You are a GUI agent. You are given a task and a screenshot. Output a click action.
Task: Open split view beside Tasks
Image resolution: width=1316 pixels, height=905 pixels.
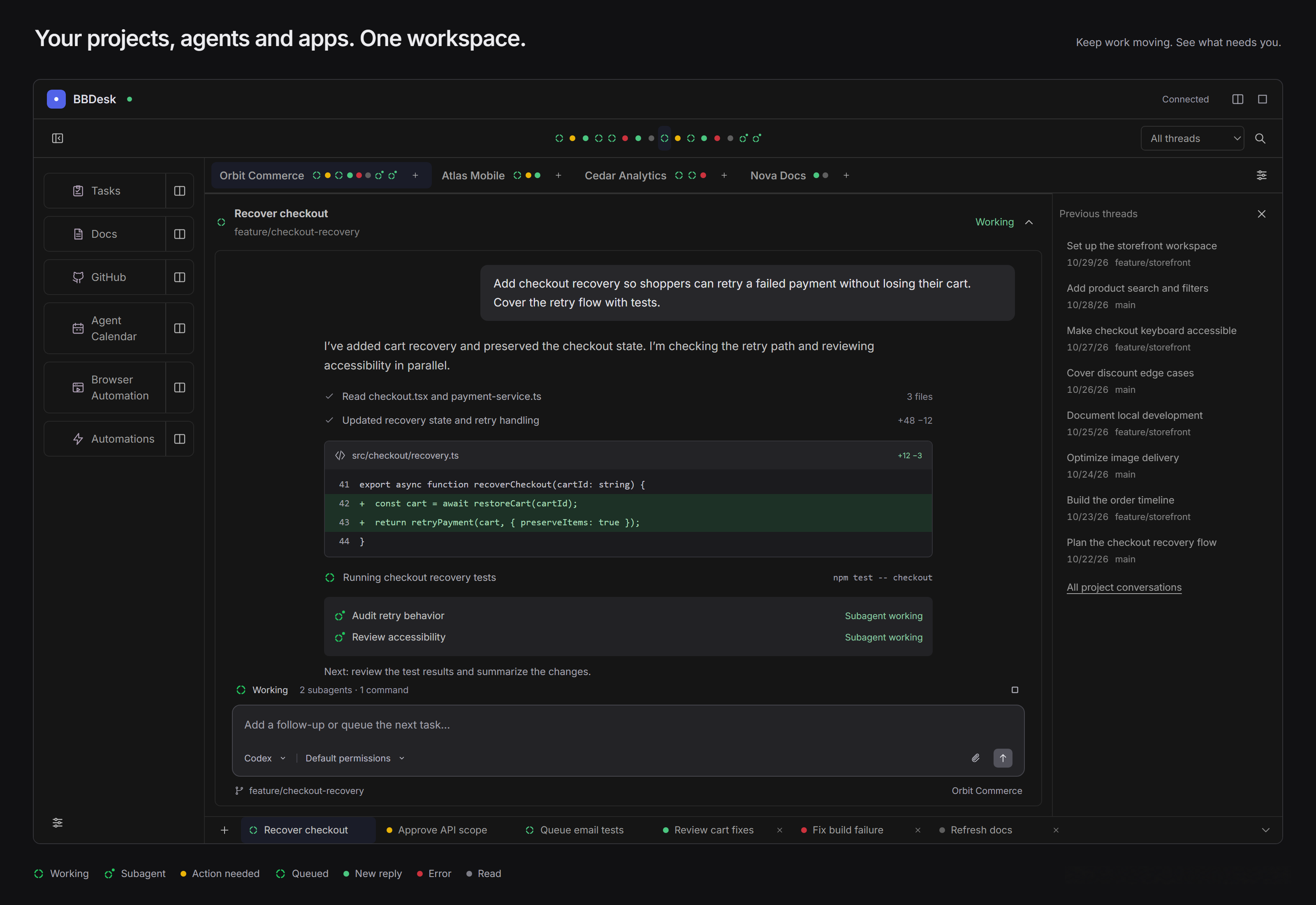pyautogui.click(x=180, y=191)
